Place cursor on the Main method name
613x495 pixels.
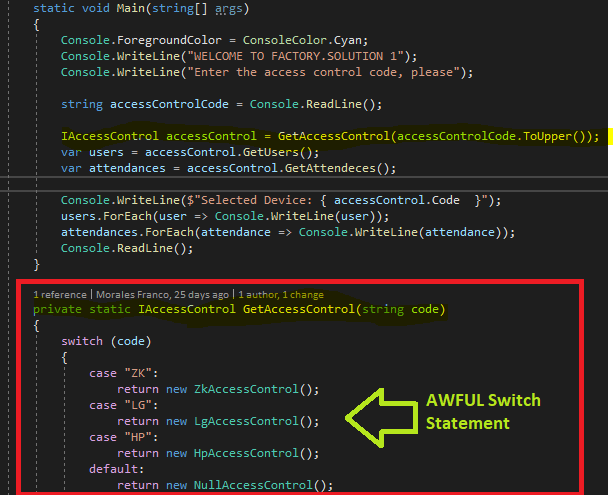point(131,8)
